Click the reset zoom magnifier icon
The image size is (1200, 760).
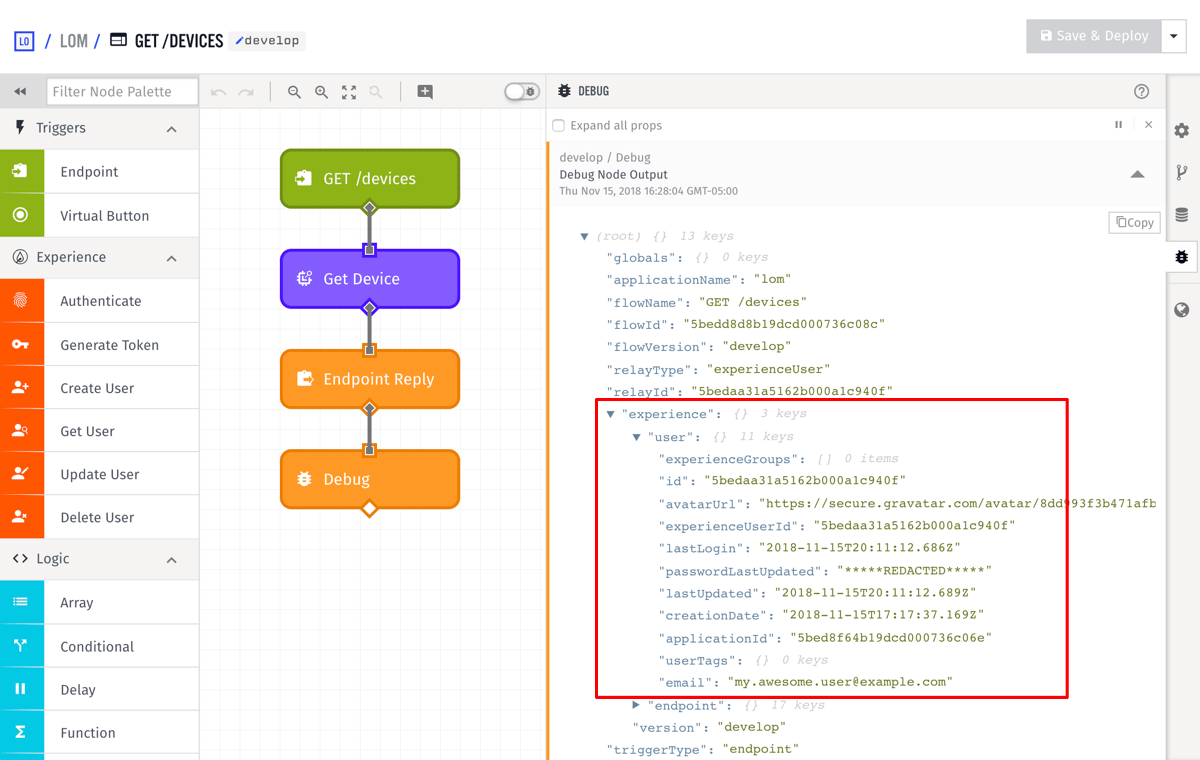pos(375,92)
